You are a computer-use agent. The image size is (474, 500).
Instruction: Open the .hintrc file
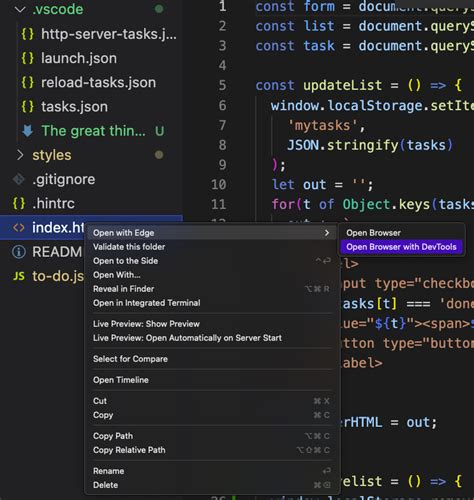click(53, 204)
